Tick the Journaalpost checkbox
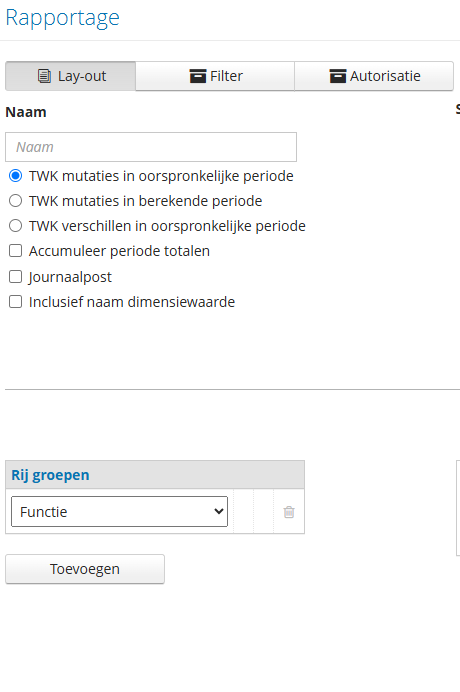Image resolution: width=460 pixels, height=692 pixels. 15,277
